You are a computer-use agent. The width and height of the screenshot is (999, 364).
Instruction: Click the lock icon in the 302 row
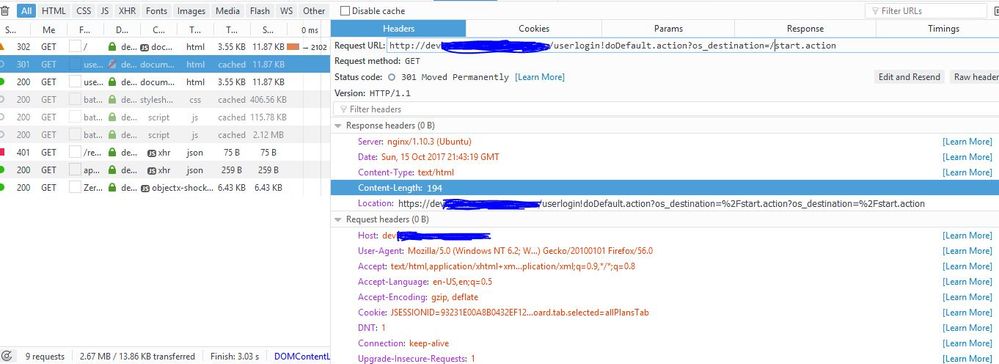pyautogui.click(x=112, y=47)
